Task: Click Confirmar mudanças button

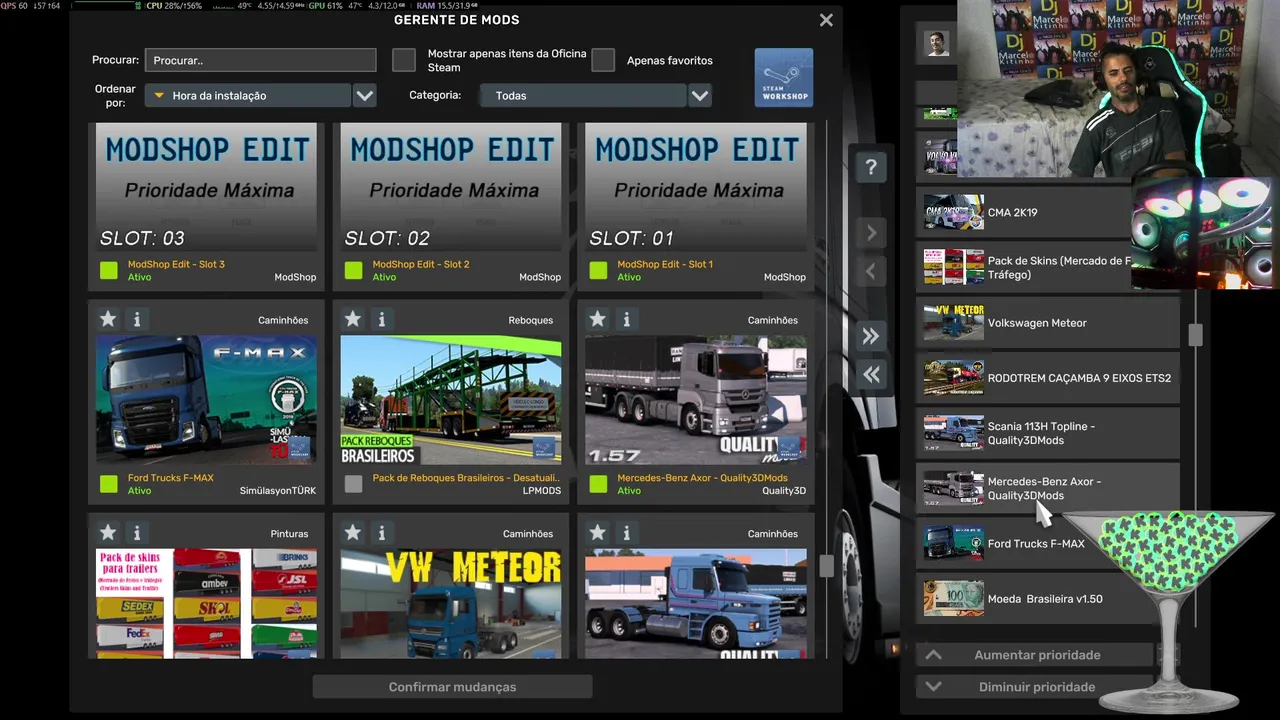Action: [452, 687]
